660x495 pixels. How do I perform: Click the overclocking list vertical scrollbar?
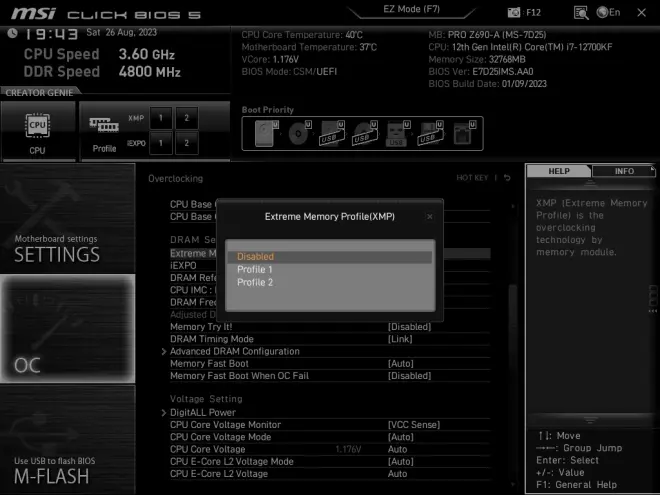click(515, 320)
